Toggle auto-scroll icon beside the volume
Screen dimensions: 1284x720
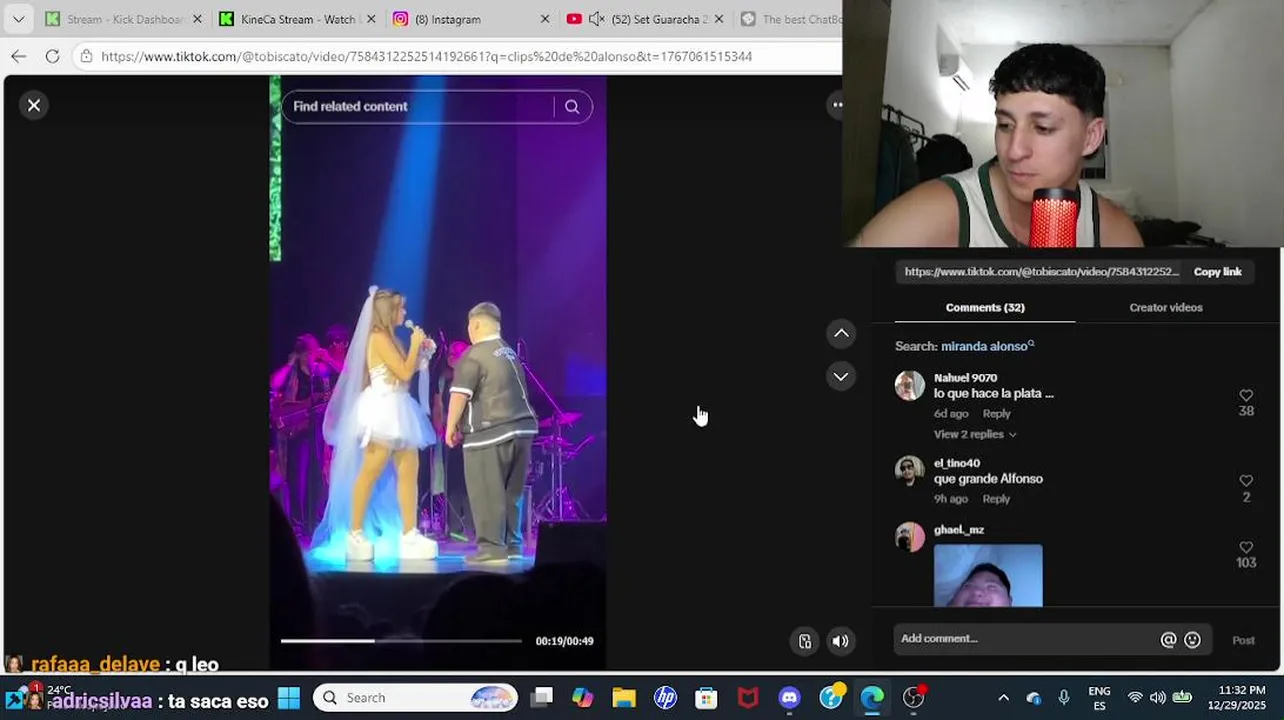[805, 641]
